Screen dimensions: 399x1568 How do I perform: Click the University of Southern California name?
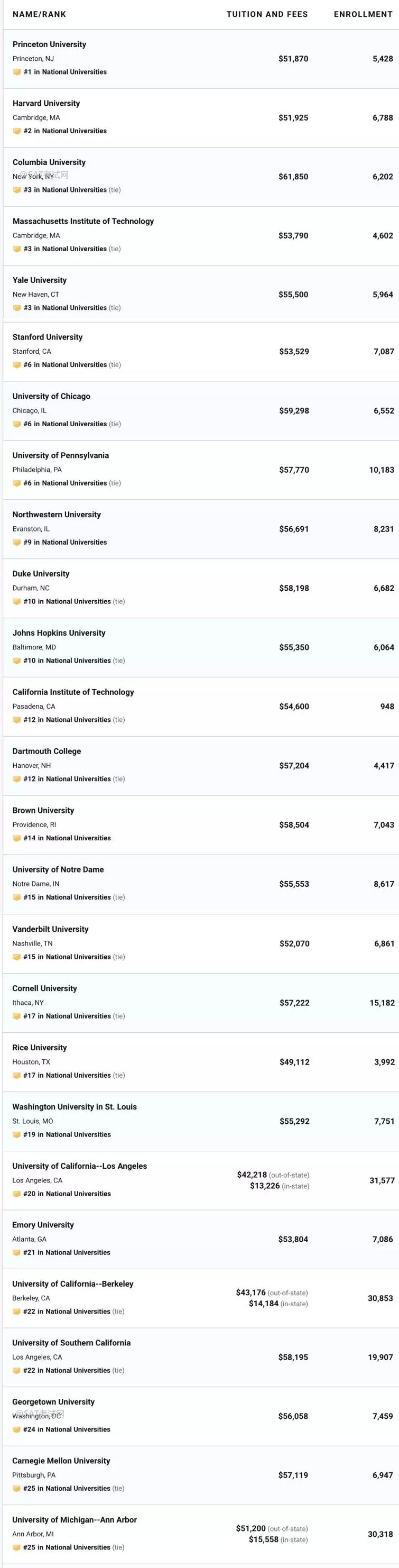click(72, 1343)
